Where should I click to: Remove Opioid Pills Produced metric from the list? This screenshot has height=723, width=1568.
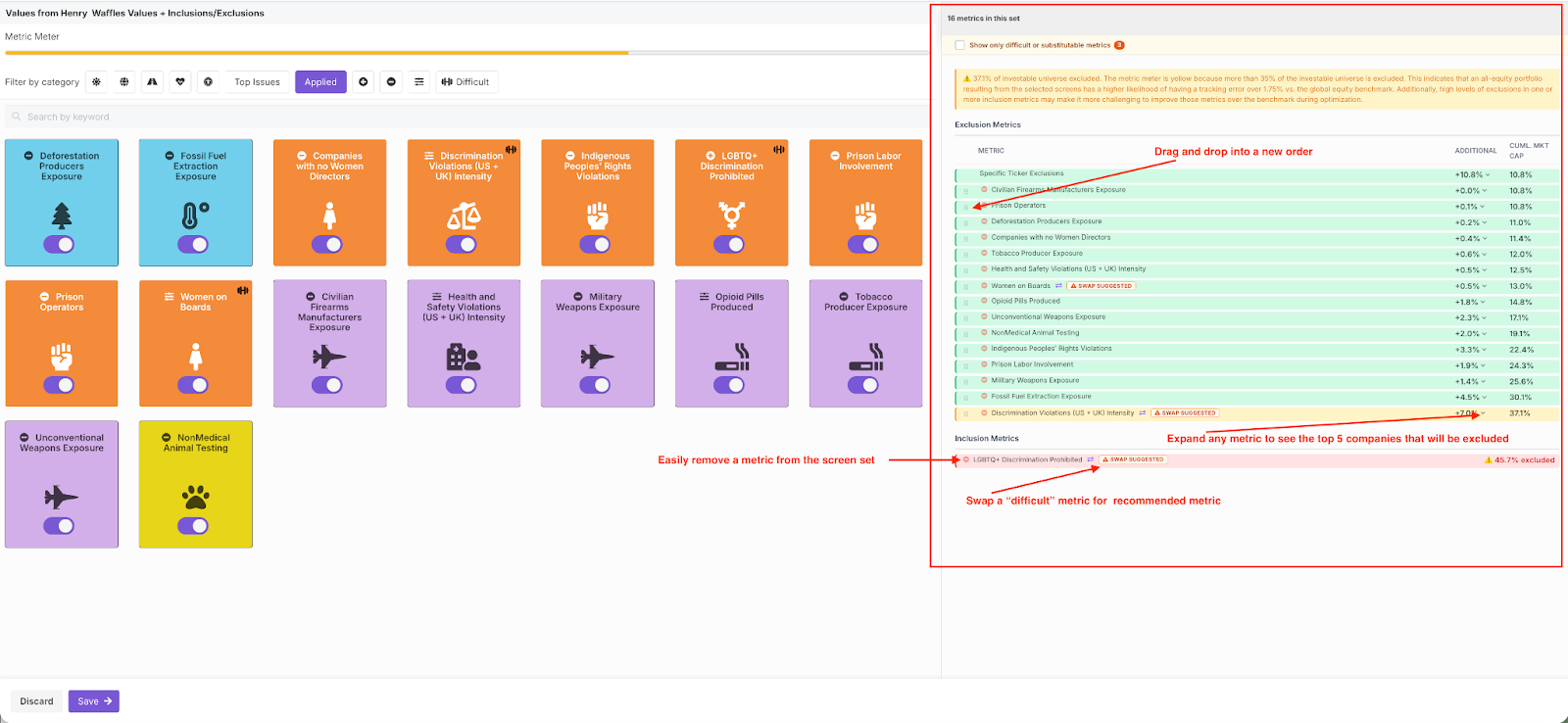coord(984,302)
